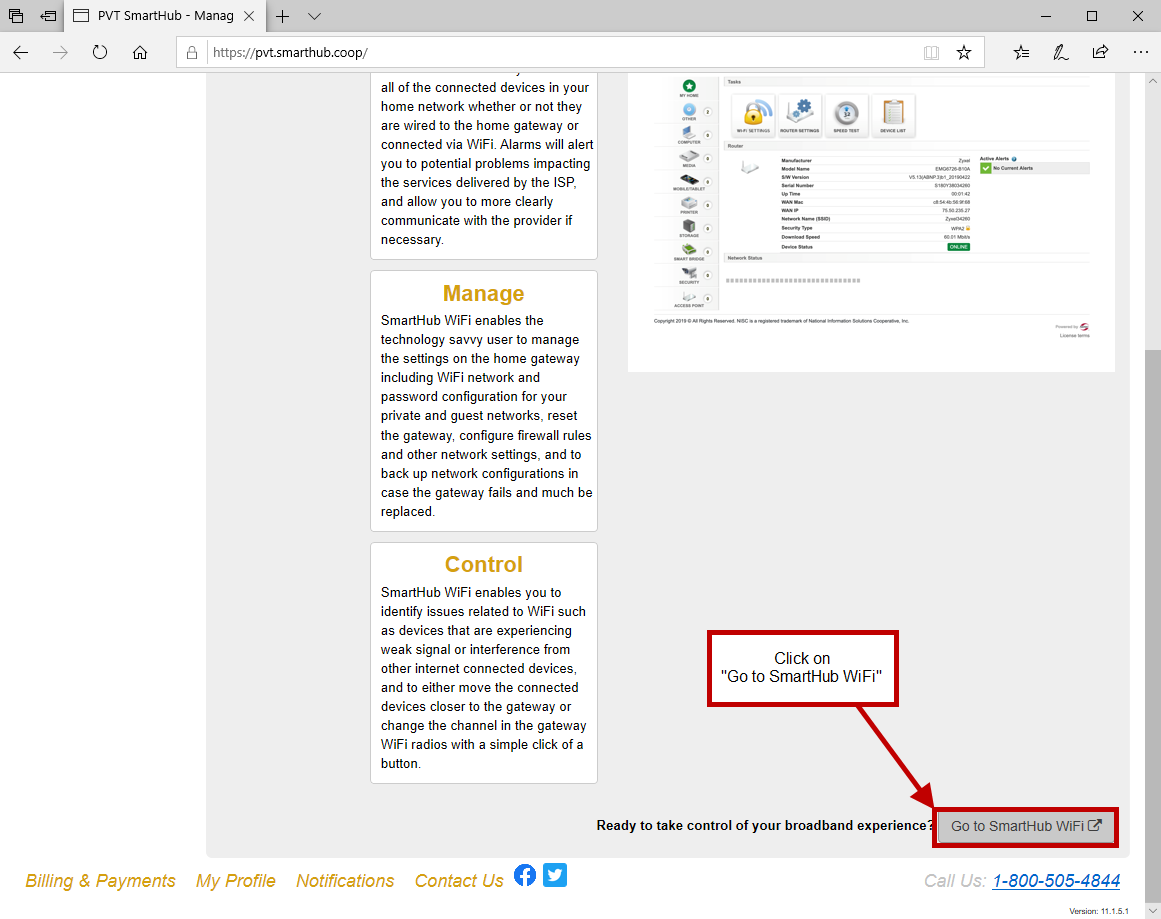Go back using the browser back arrow
Screen dimensions: 1161x919
click(21, 53)
